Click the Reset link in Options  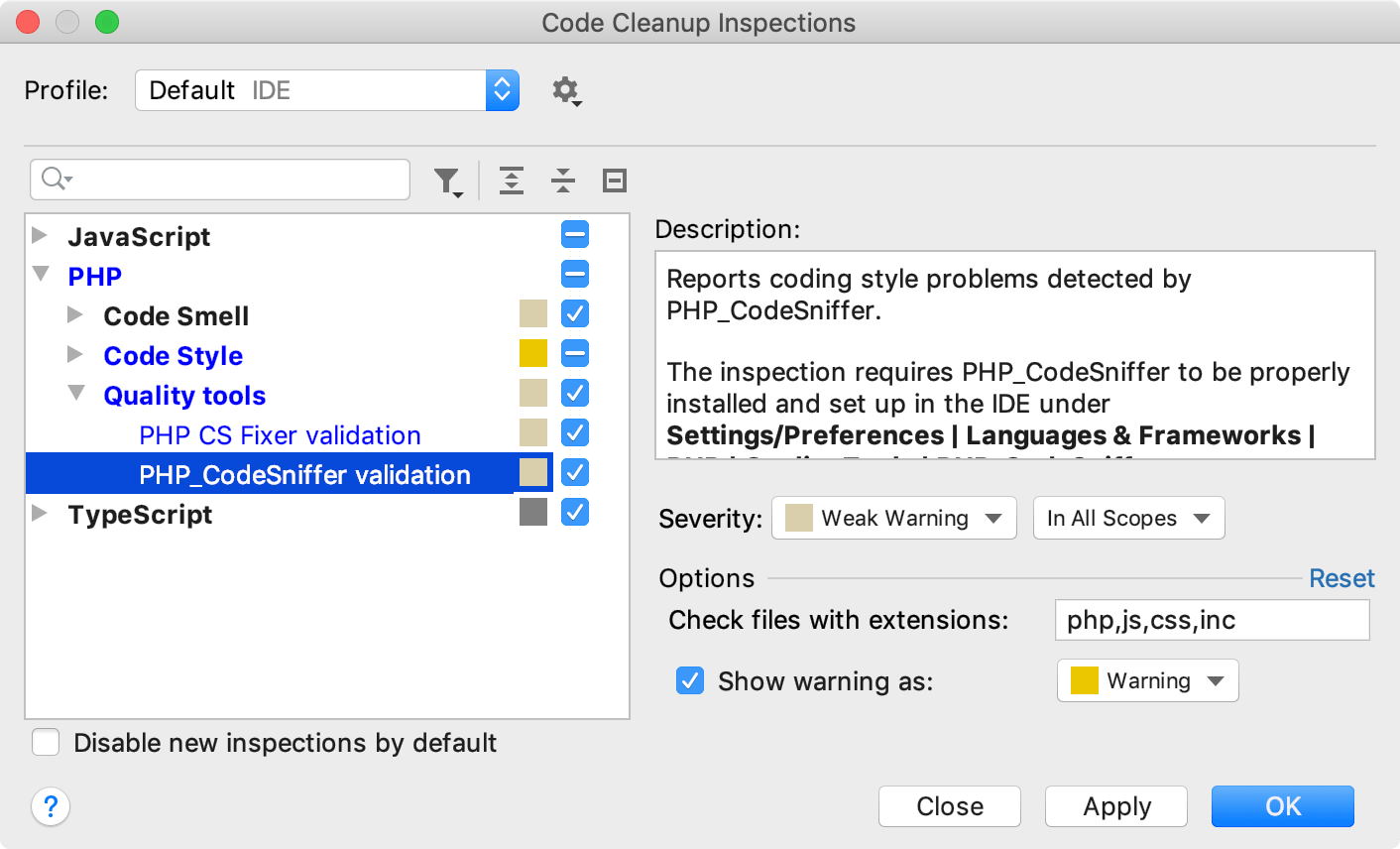pyautogui.click(x=1342, y=577)
